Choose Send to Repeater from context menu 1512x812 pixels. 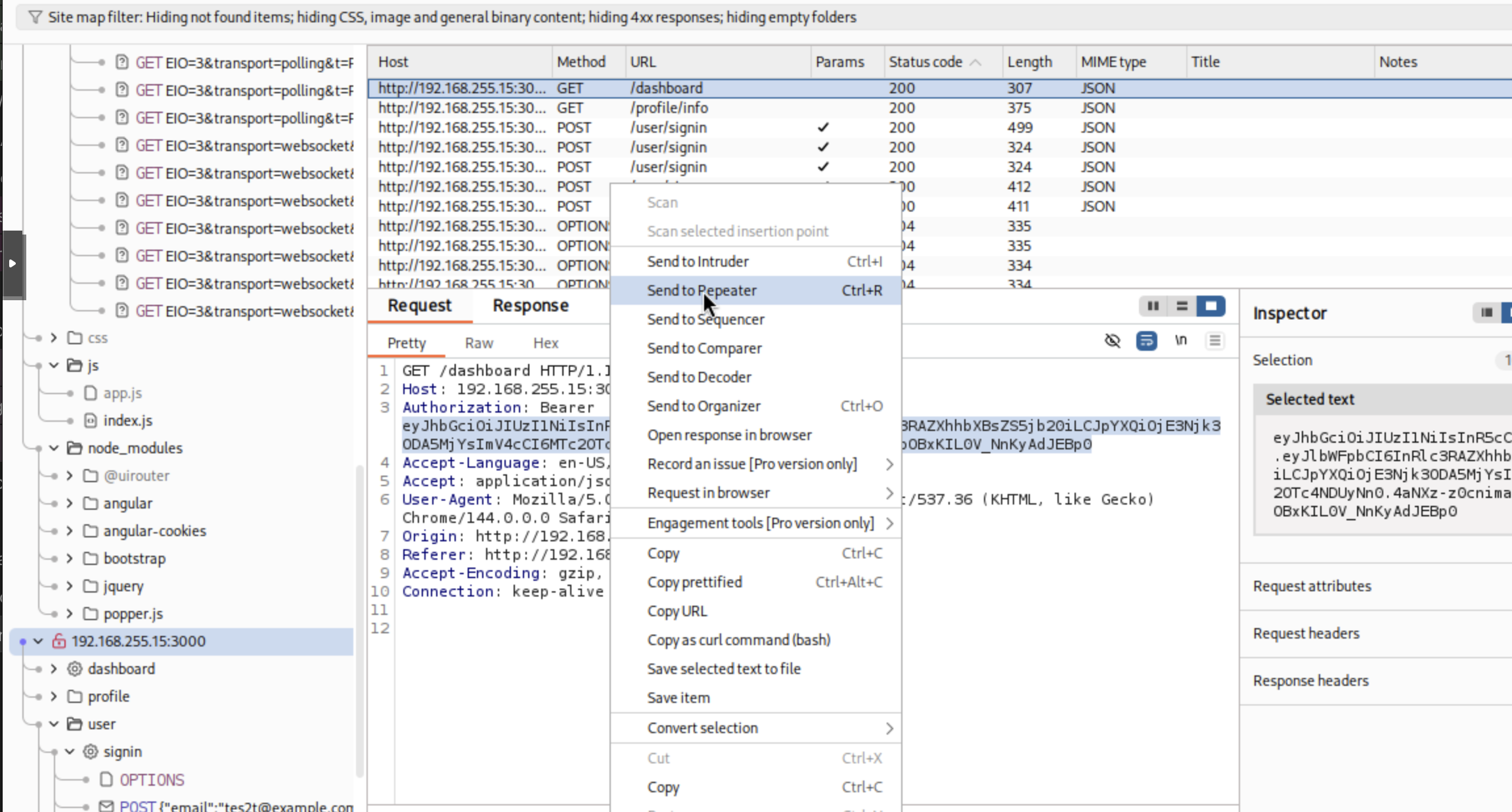[x=701, y=290]
